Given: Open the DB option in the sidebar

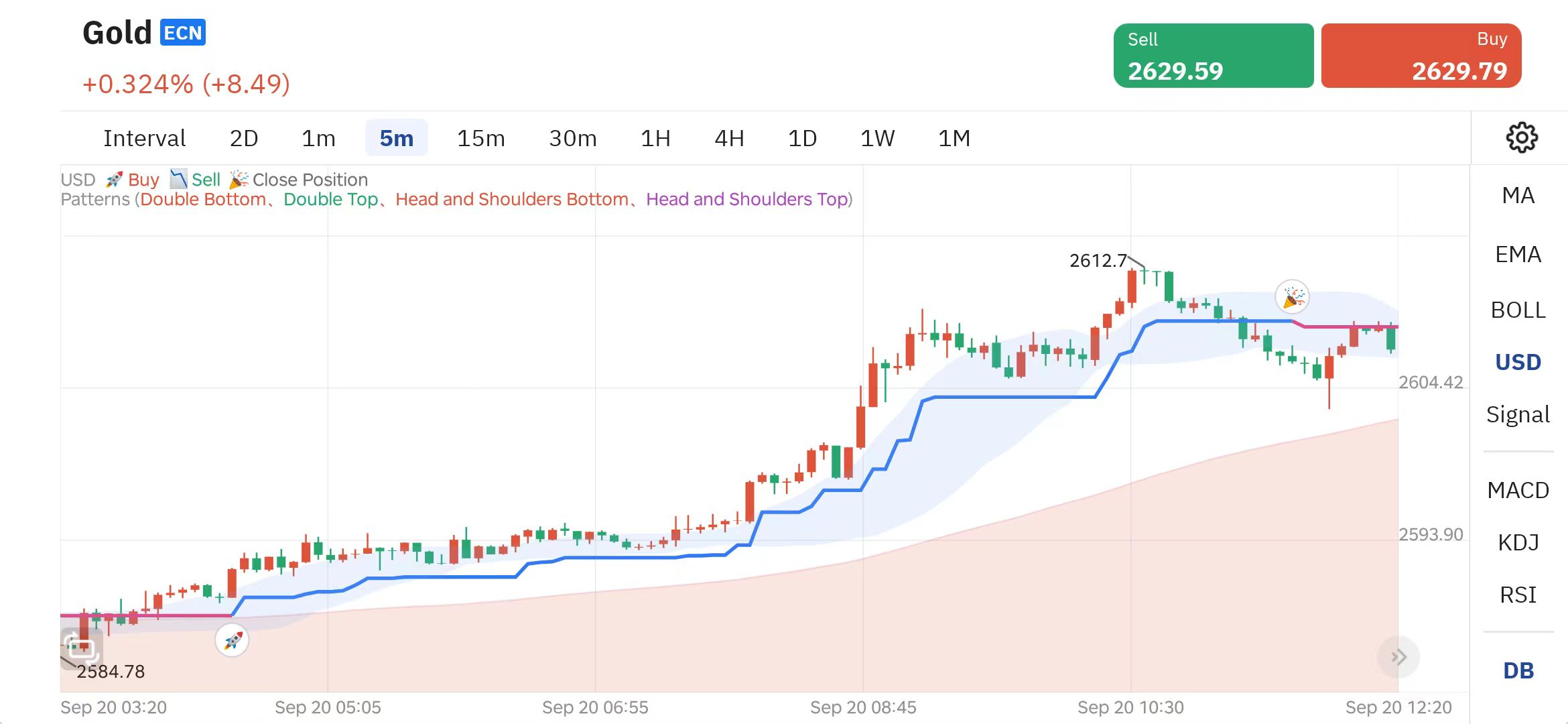Looking at the screenshot, I should pos(1518,670).
